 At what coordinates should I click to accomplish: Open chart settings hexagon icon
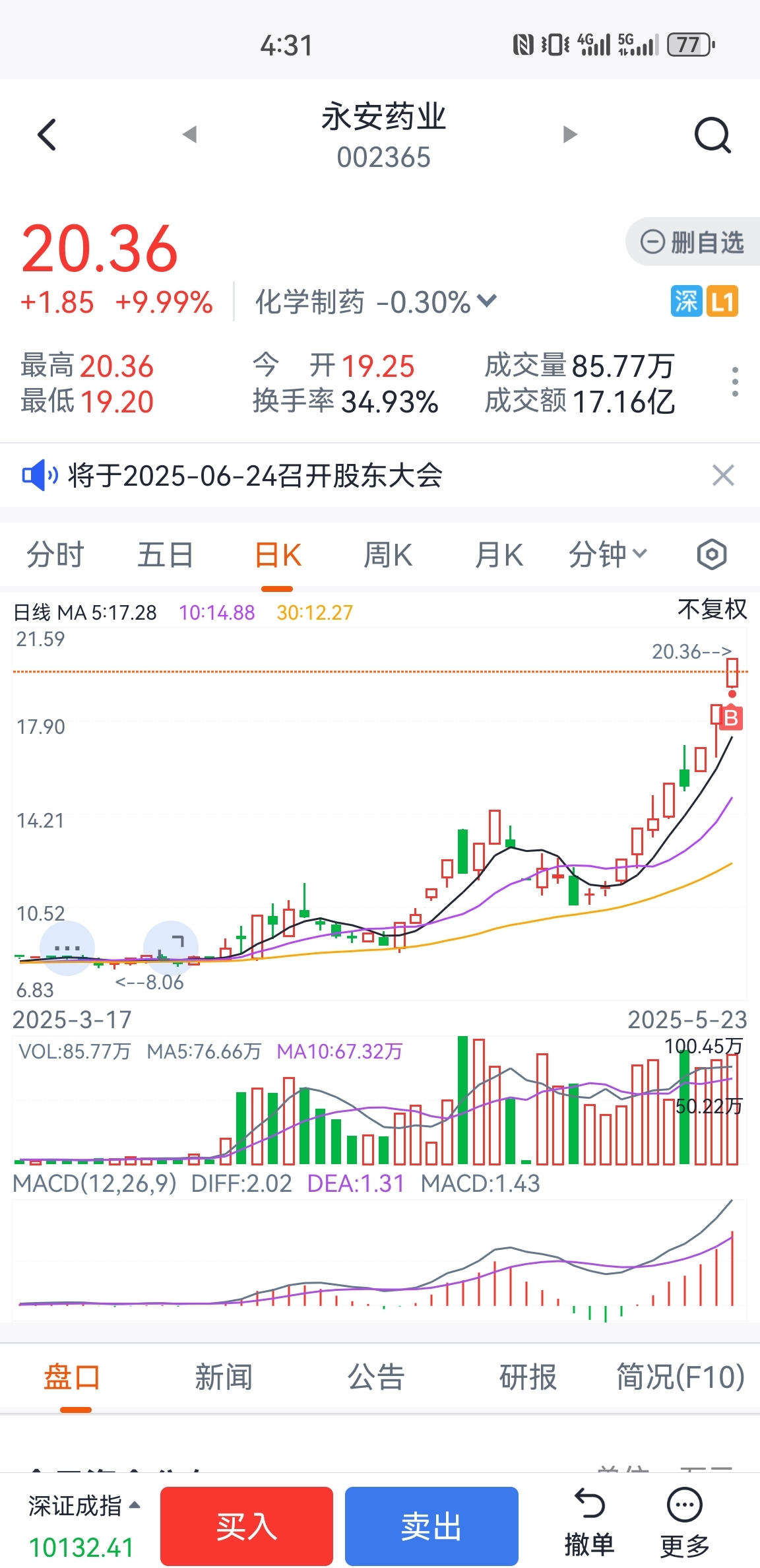[712, 554]
